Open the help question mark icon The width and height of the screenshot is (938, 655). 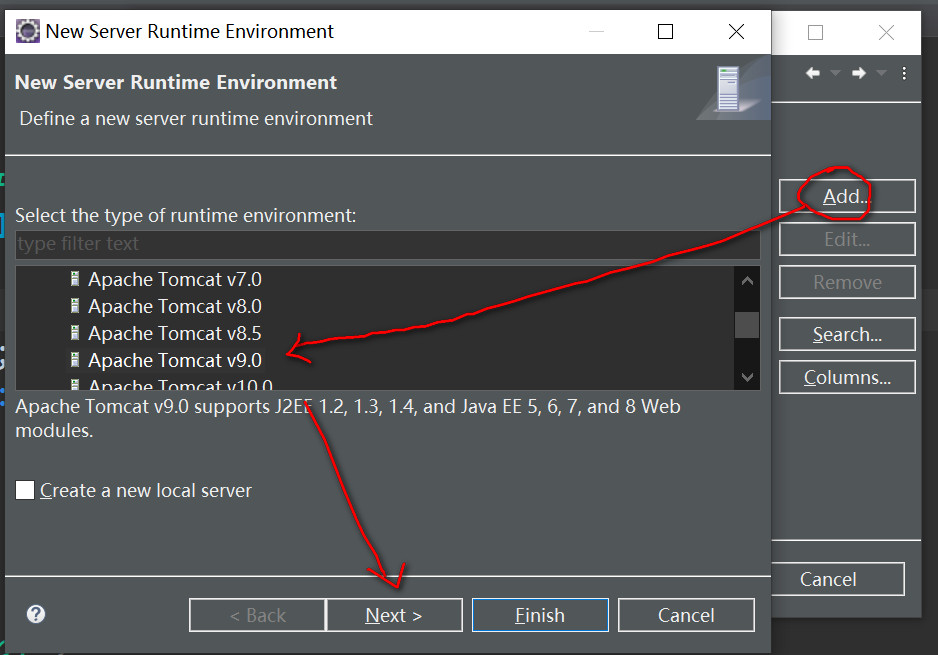36,614
